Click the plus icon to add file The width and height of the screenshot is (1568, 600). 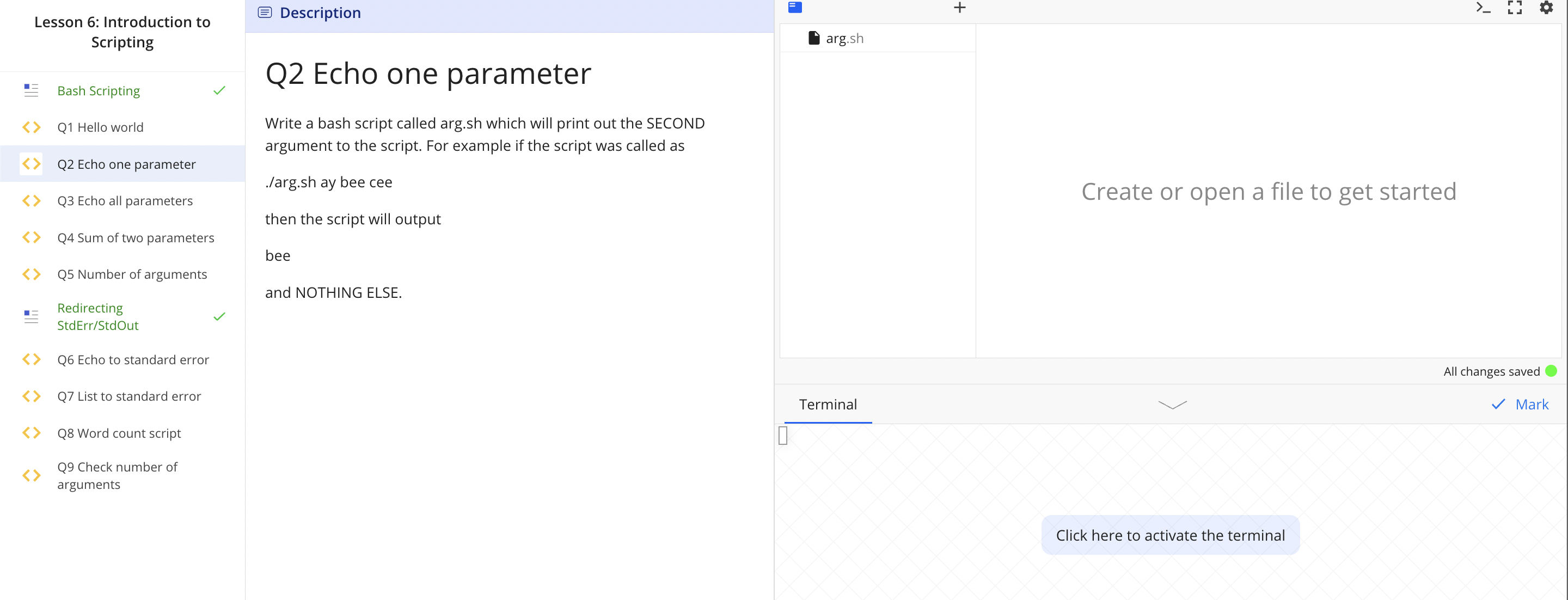coord(959,7)
